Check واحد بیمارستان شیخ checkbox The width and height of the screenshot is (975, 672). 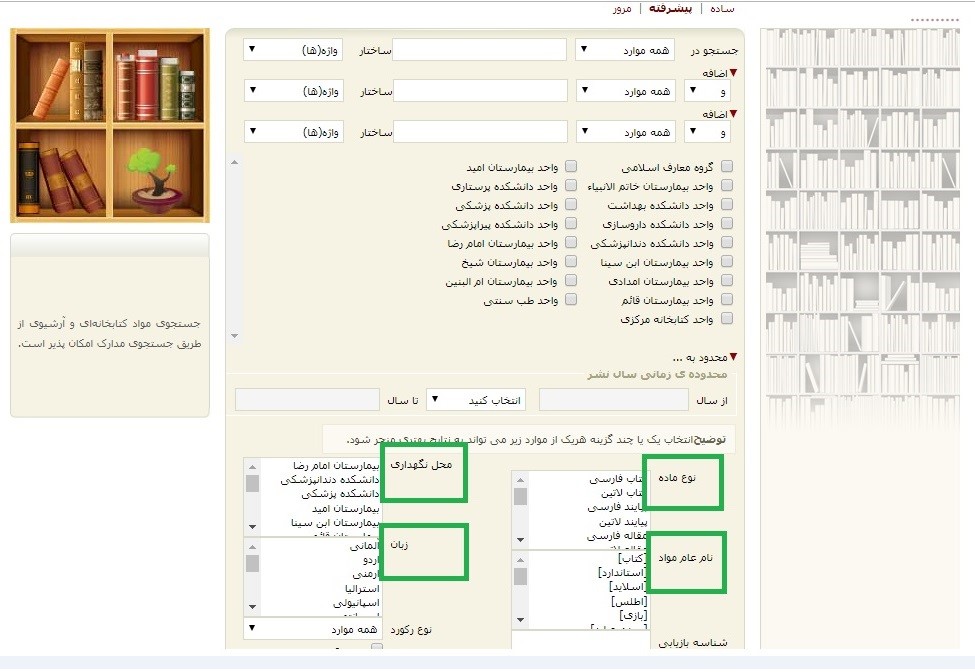(571, 262)
